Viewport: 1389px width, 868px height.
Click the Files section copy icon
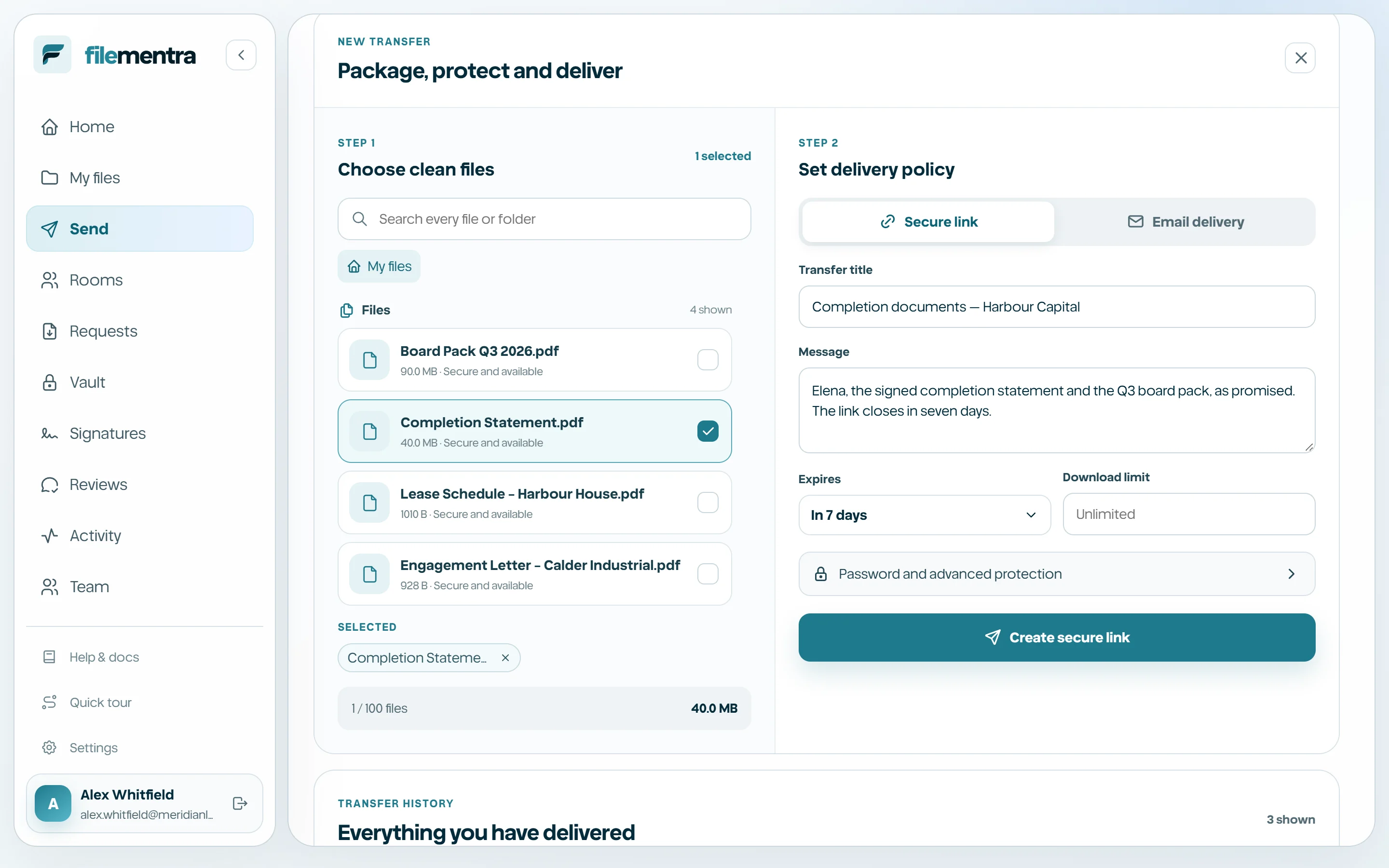(x=347, y=310)
